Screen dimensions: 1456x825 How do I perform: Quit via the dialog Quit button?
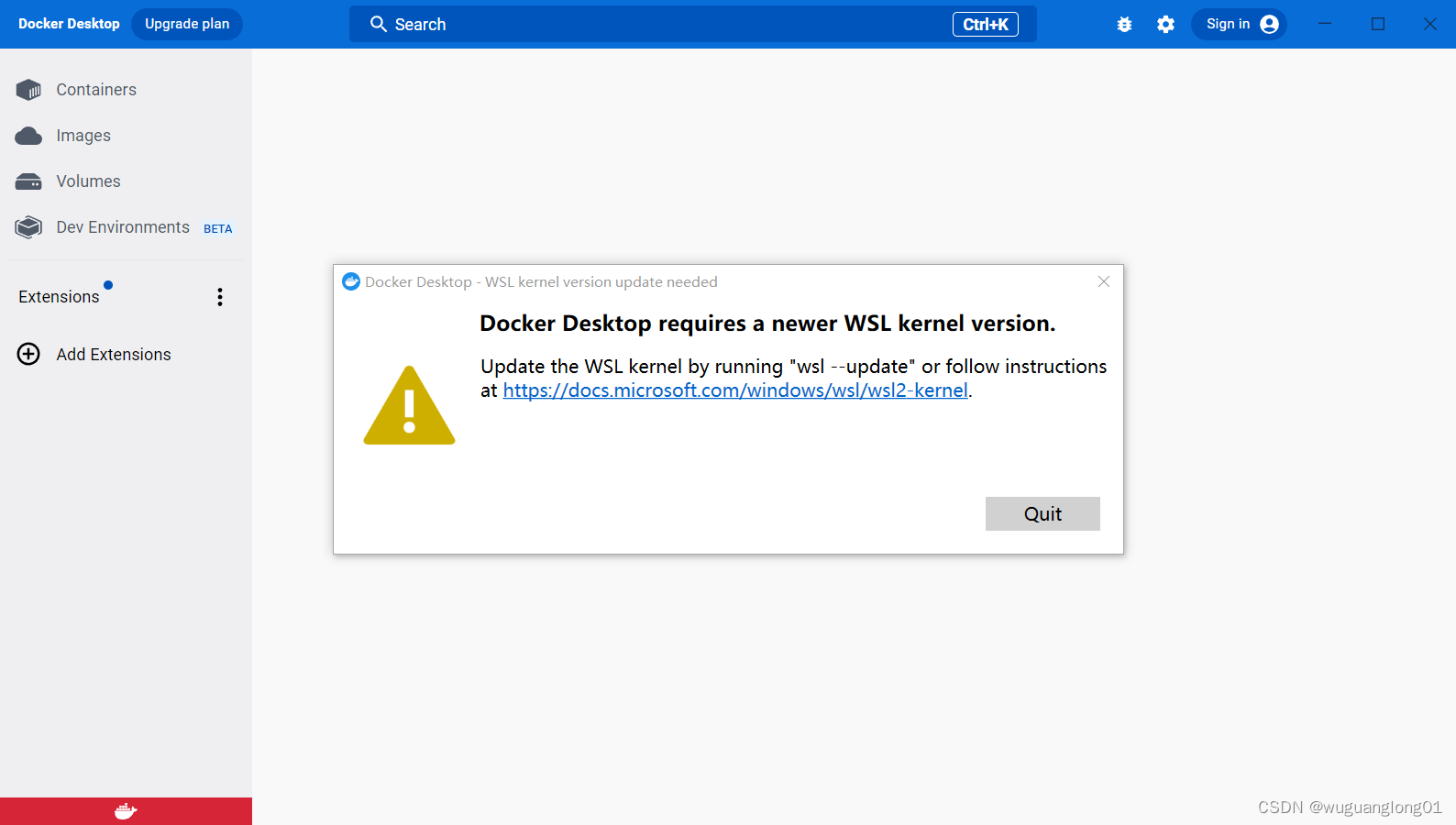(1042, 513)
